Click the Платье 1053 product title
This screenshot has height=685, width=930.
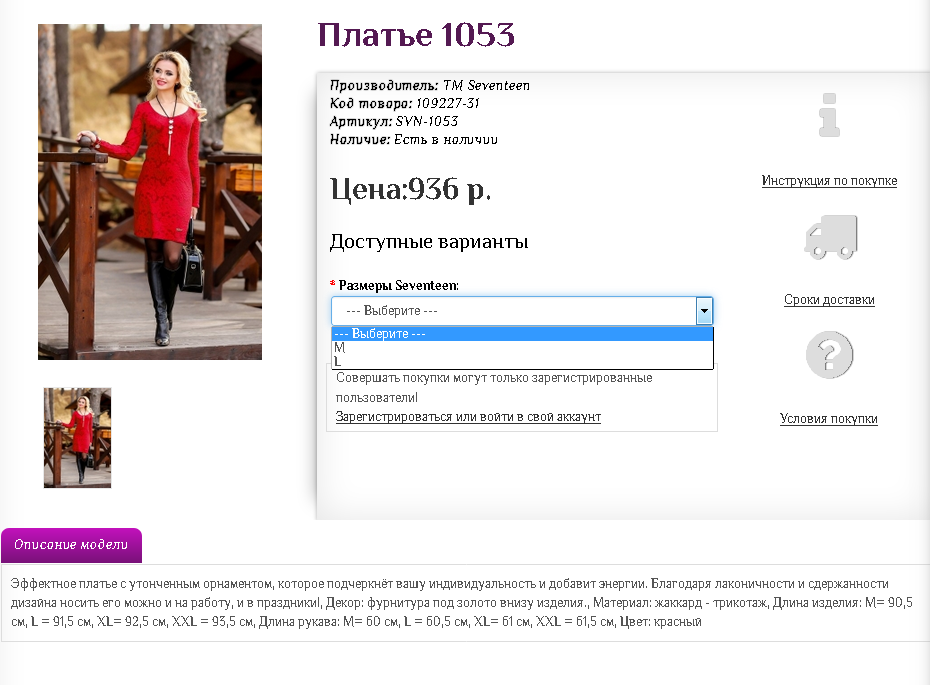click(416, 36)
